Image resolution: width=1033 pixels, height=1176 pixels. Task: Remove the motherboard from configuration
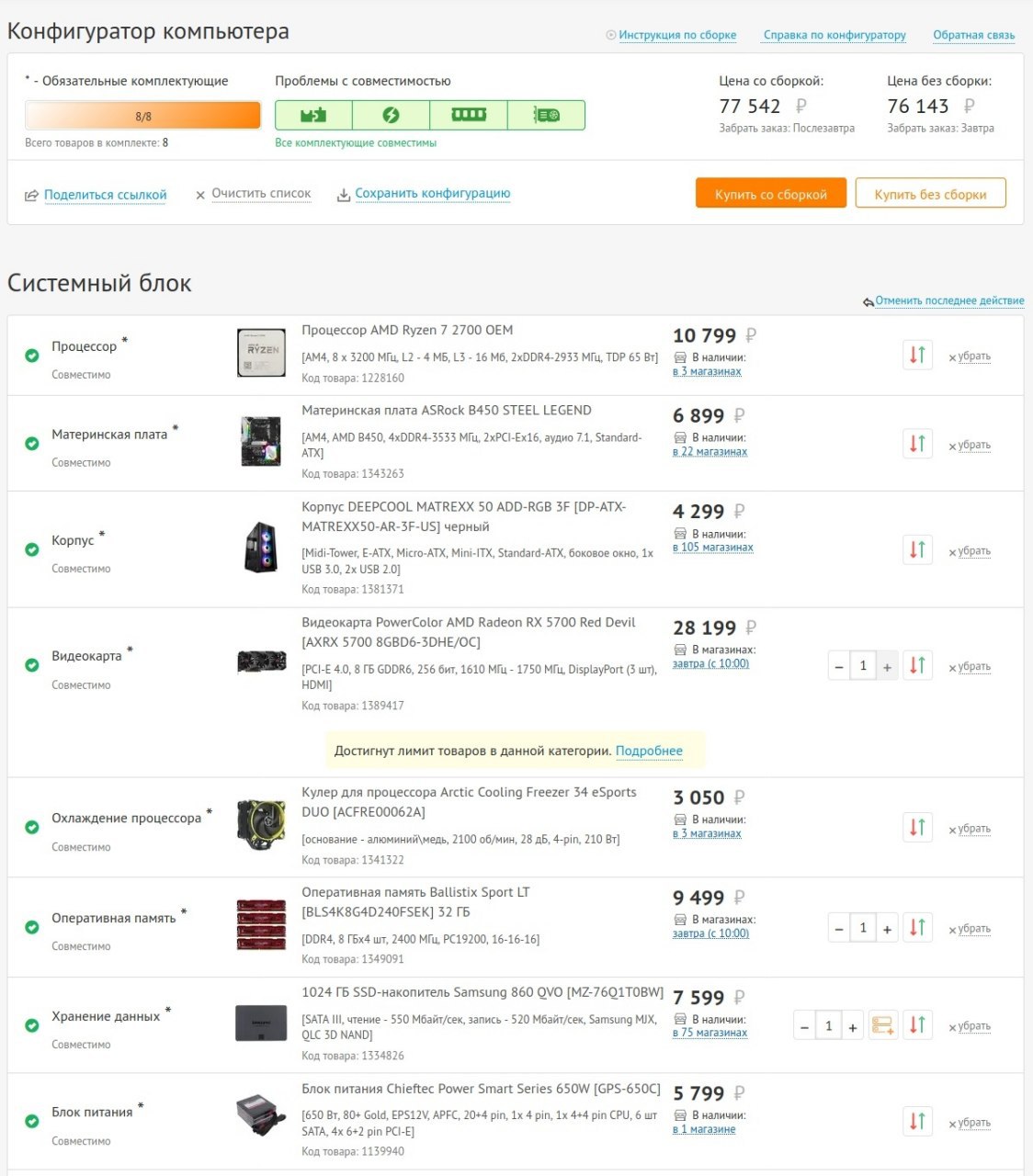(x=970, y=446)
